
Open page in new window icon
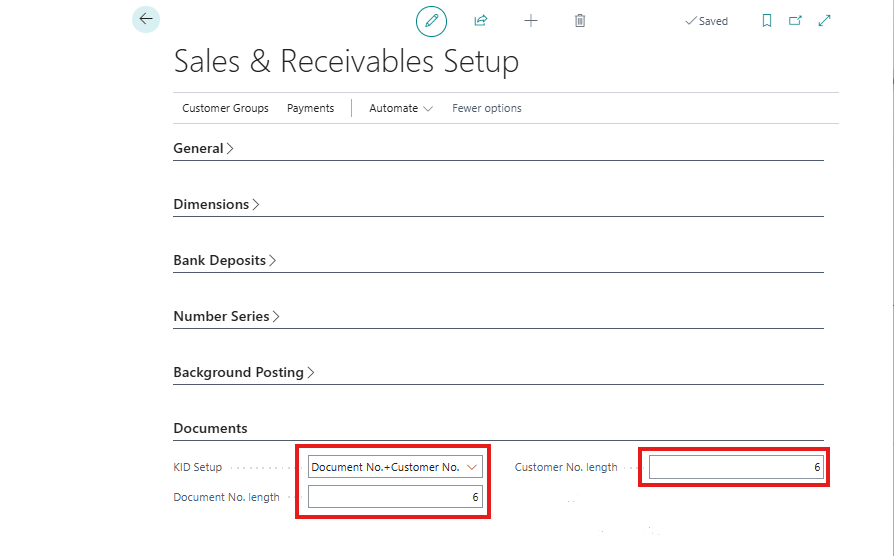tap(796, 21)
